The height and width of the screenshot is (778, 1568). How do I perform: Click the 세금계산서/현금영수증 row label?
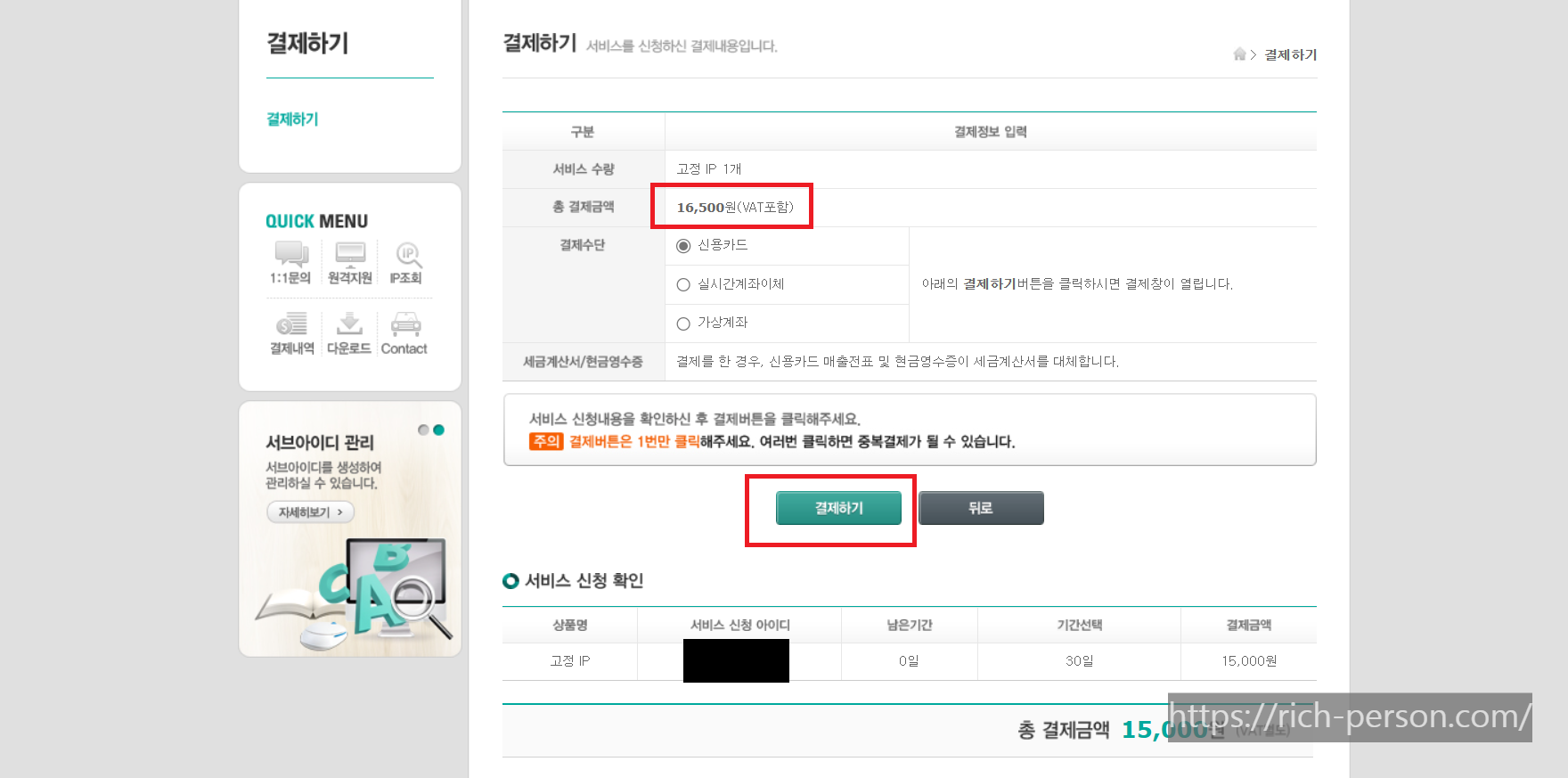(x=583, y=362)
